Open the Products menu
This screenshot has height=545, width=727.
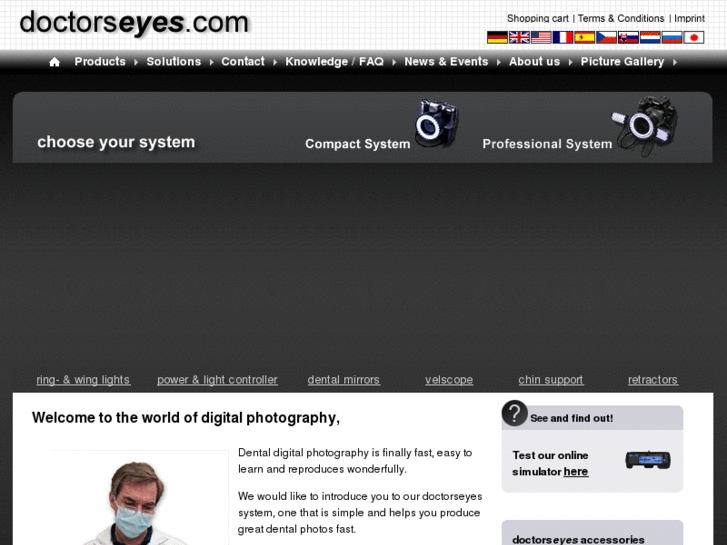coord(100,62)
